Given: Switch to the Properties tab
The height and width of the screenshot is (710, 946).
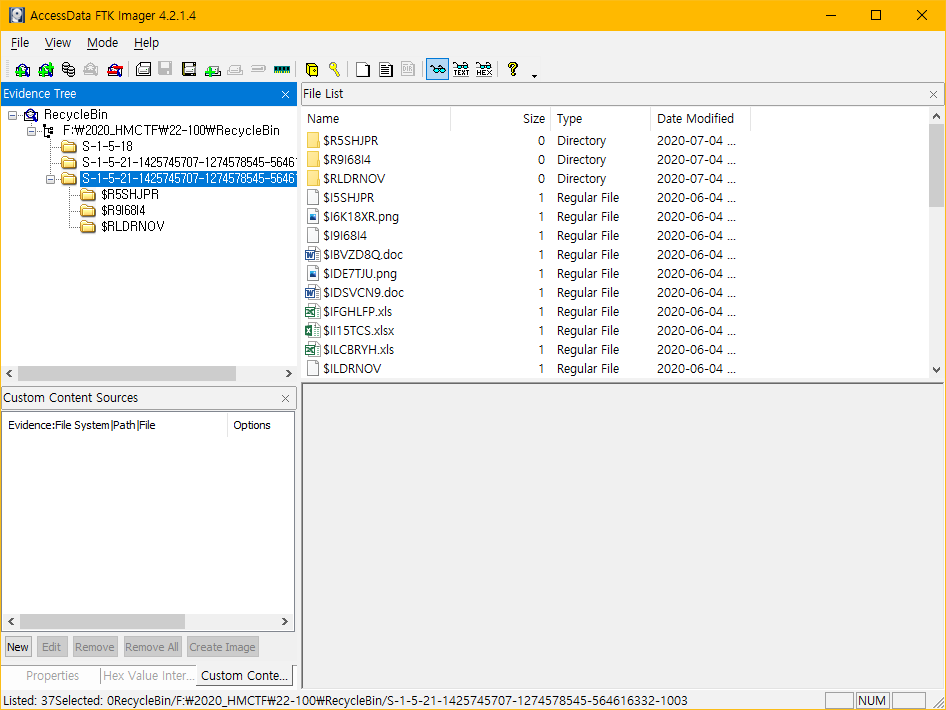Looking at the screenshot, I should (x=52, y=676).
